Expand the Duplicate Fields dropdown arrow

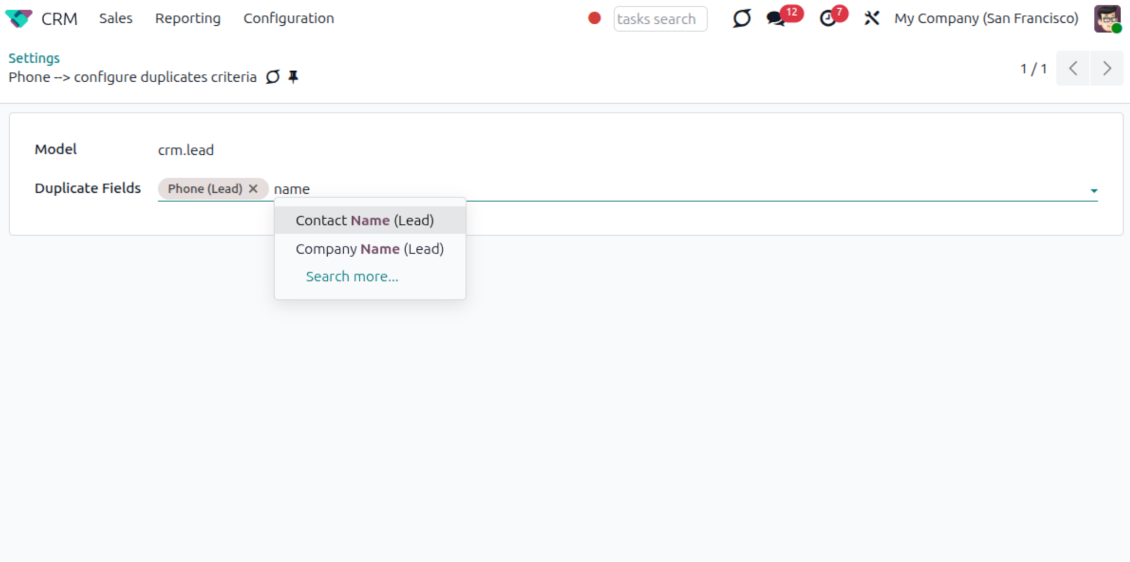click(x=1094, y=190)
